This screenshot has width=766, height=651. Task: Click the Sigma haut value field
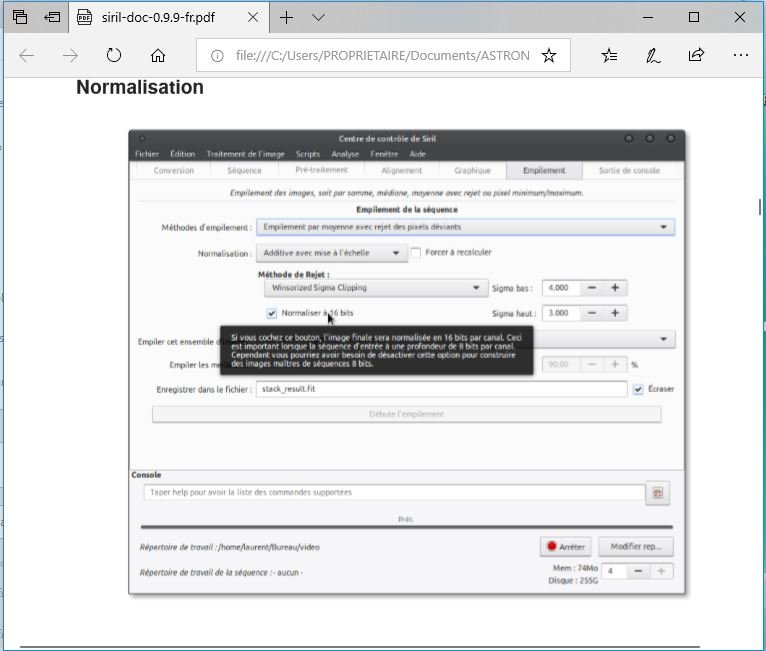(561, 313)
